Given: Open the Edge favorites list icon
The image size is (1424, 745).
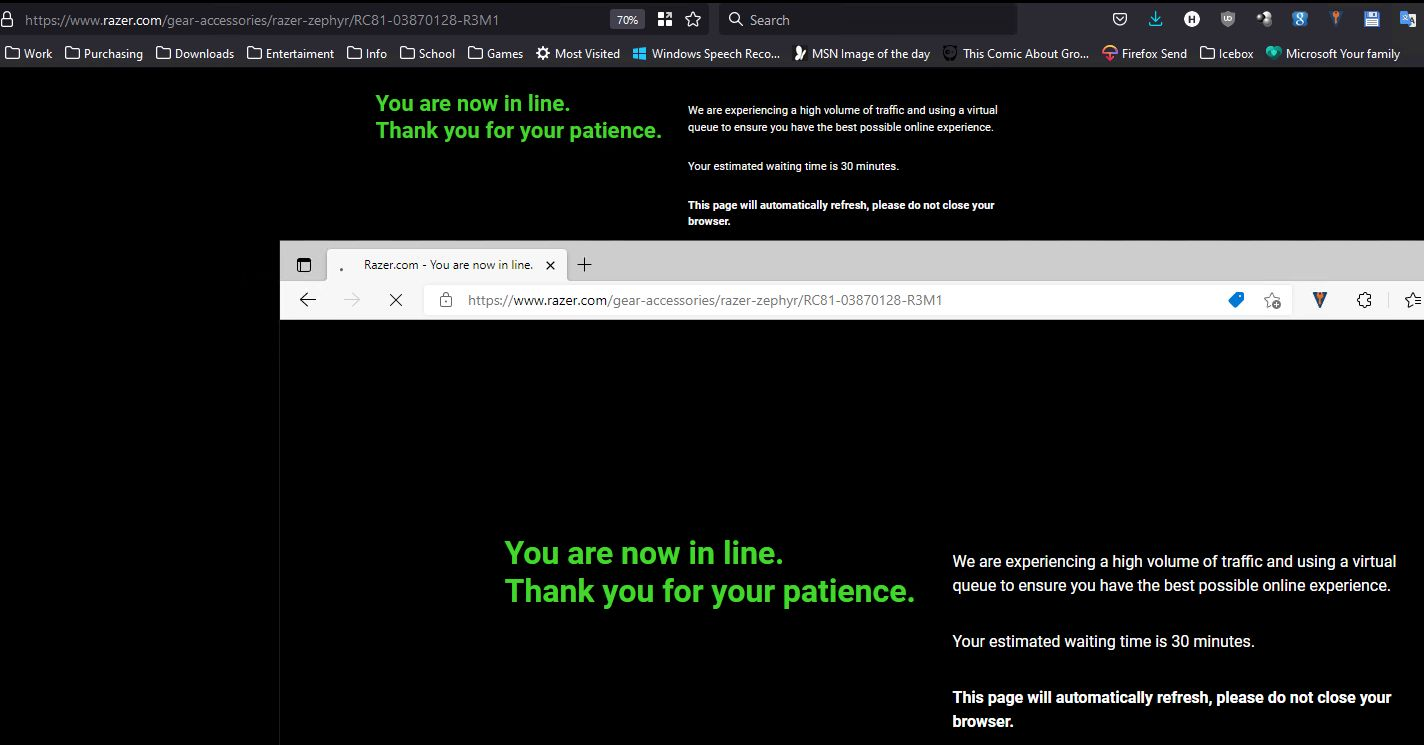Looking at the screenshot, I should (x=1413, y=300).
